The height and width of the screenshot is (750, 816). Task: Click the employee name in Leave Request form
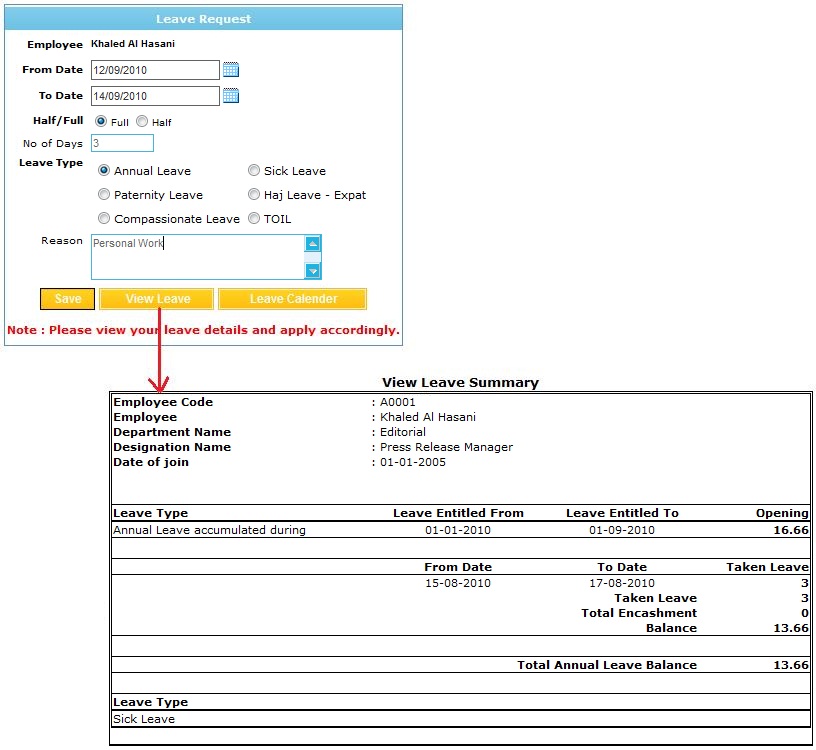133,44
